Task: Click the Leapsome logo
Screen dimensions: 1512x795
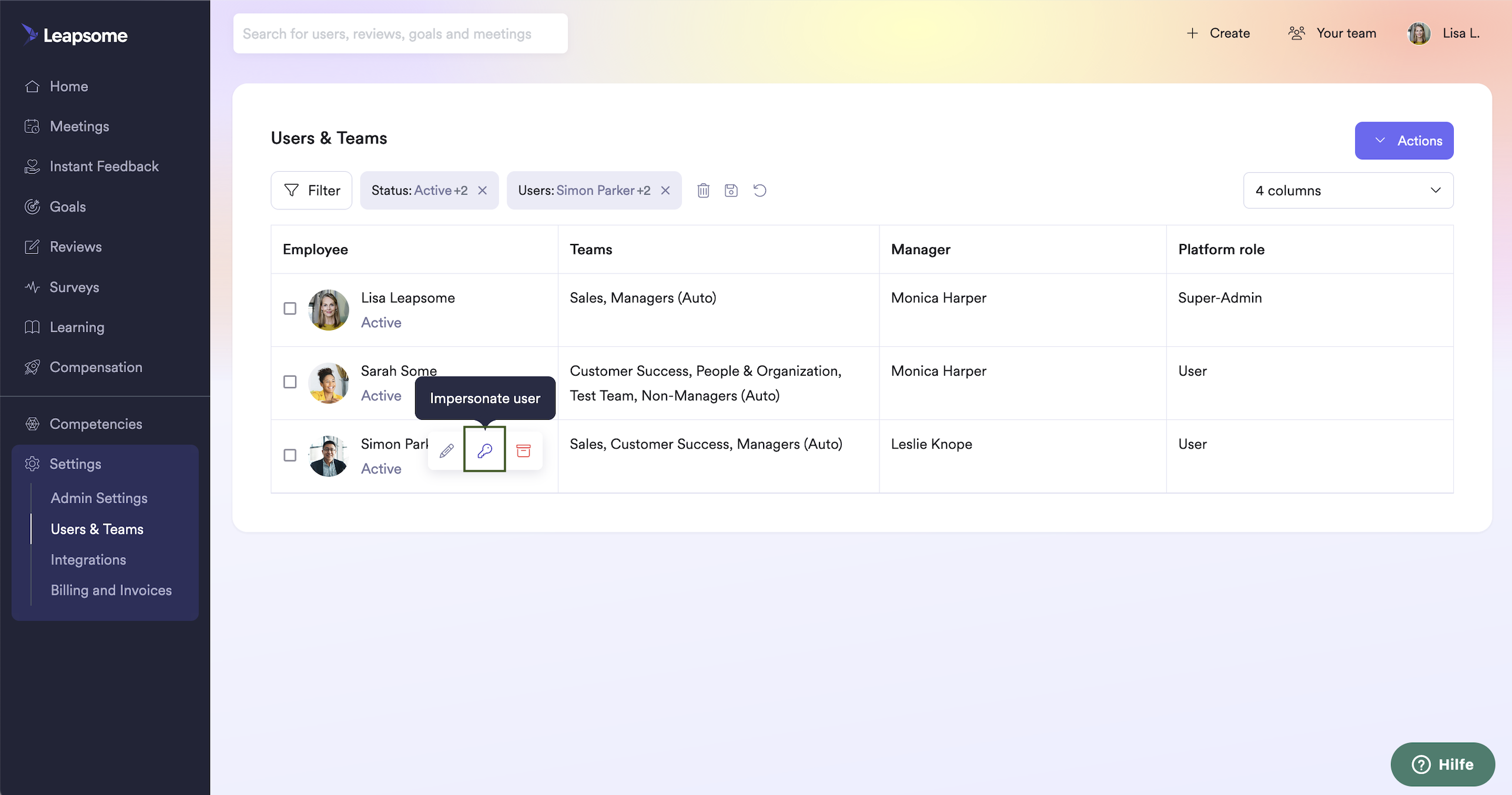Action: 75,35
